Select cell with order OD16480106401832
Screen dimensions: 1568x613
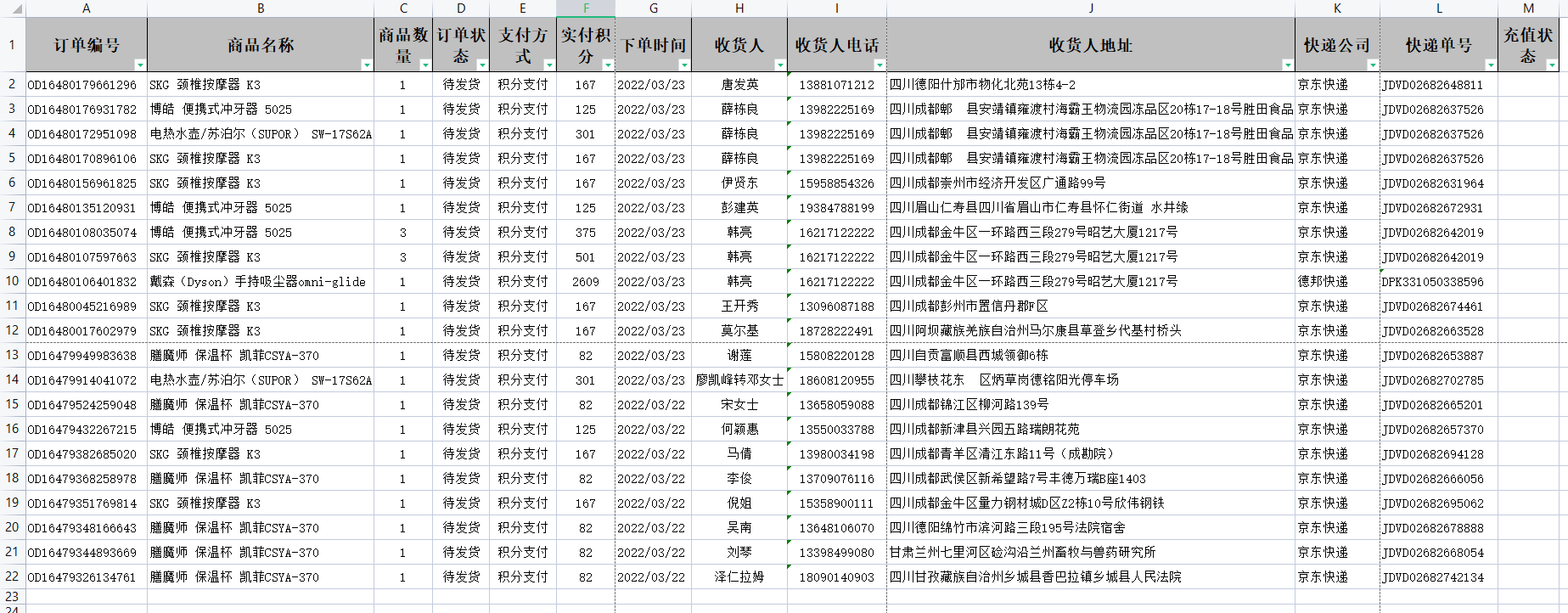(x=87, y=282)
